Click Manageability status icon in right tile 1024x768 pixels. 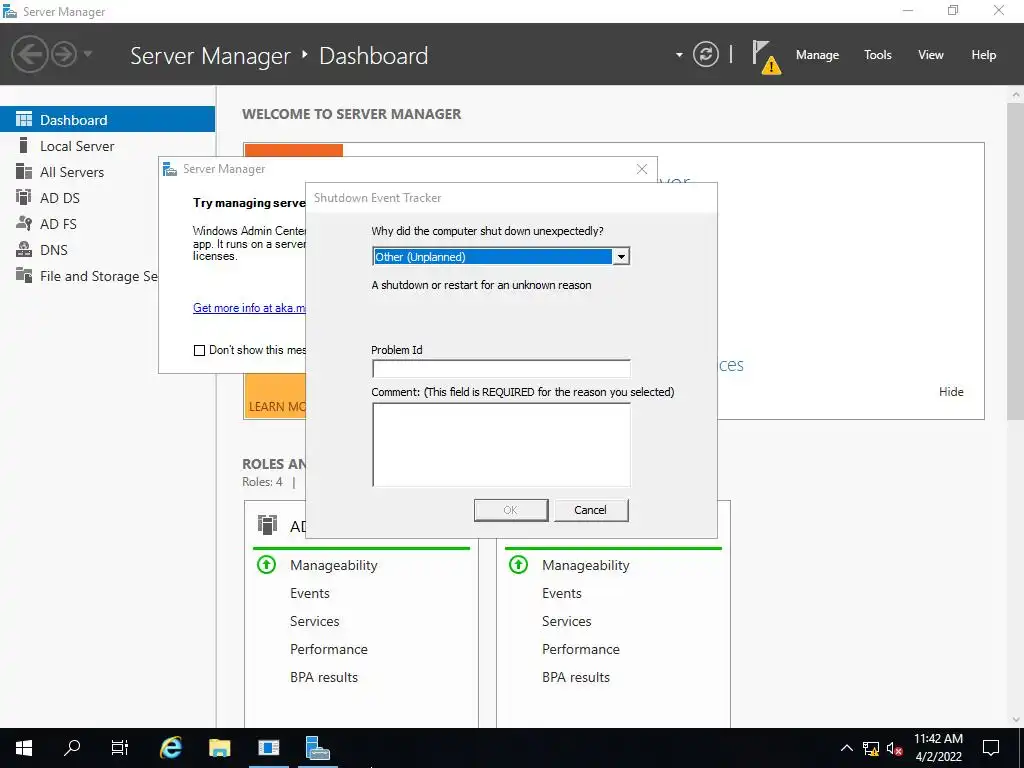pyautogui.click(x=518, y=564)
